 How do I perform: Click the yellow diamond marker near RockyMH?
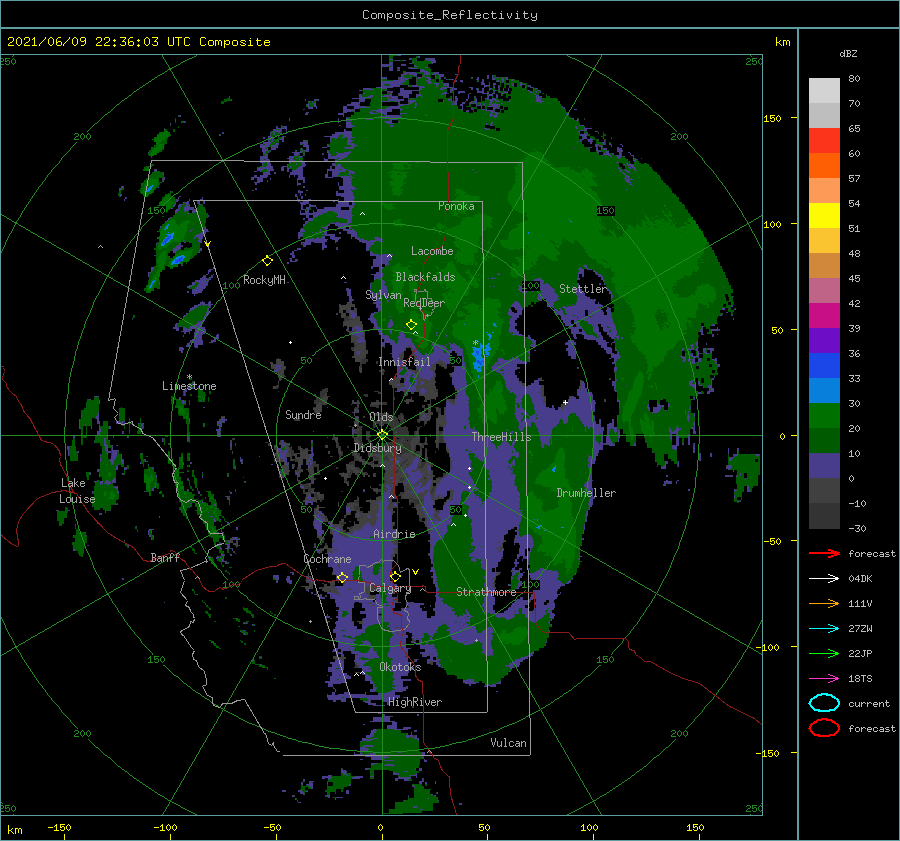pos(267,261)
